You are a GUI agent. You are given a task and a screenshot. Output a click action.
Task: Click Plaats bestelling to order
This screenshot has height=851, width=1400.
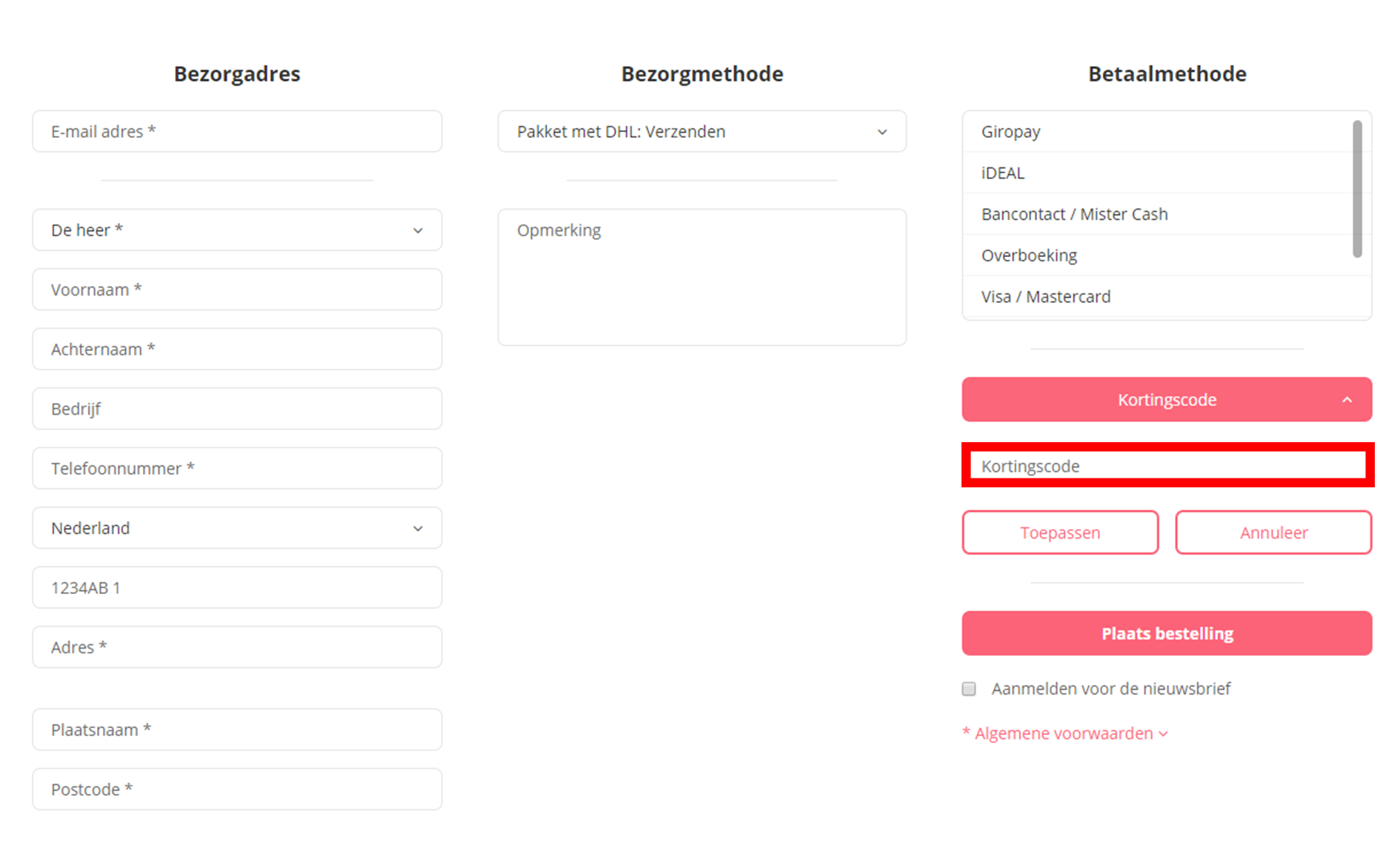1167,634
